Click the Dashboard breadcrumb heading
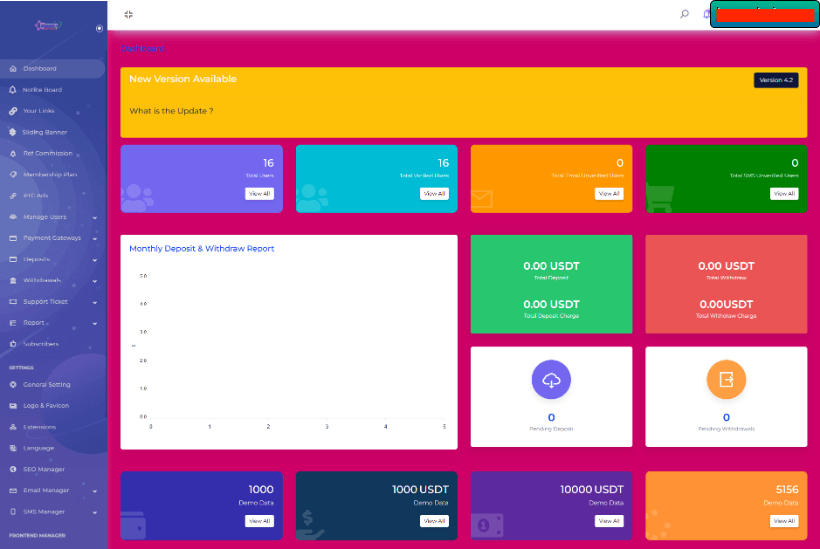Screen dimensions: 820x549 tap(143, 48)
